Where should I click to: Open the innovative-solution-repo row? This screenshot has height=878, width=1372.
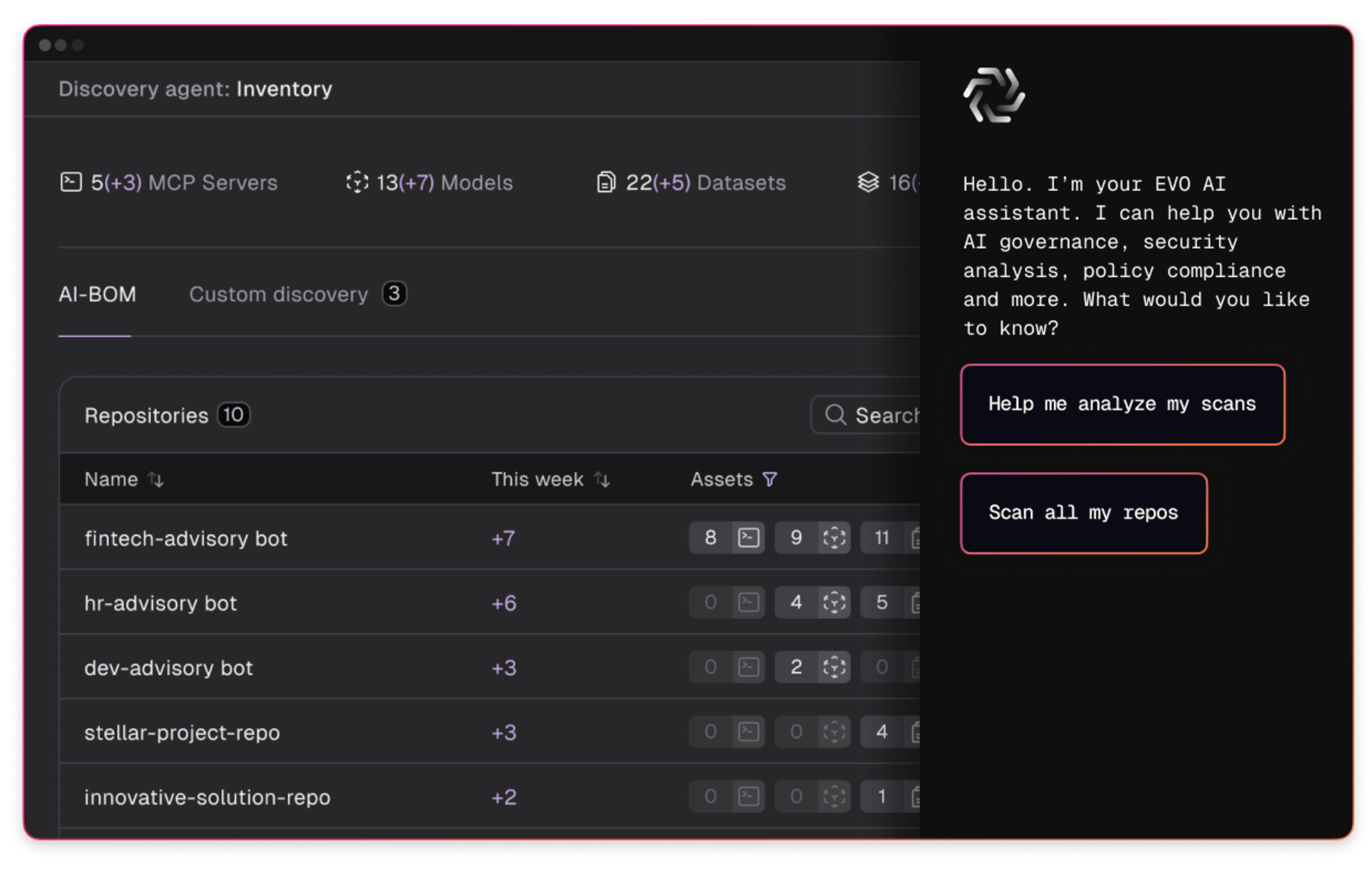coord(207,797)
